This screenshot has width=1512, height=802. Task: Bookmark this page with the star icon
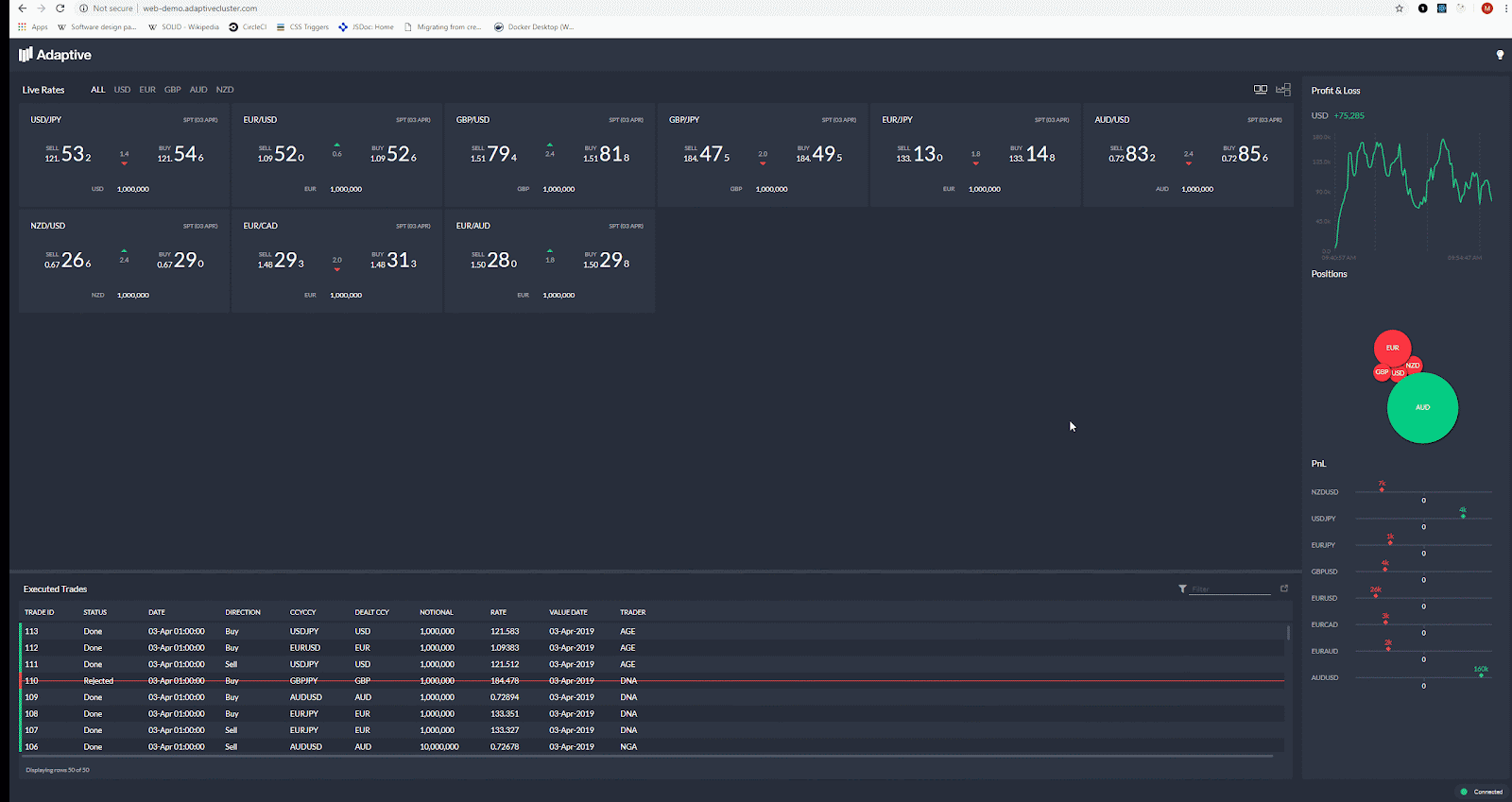(1400, 9)
